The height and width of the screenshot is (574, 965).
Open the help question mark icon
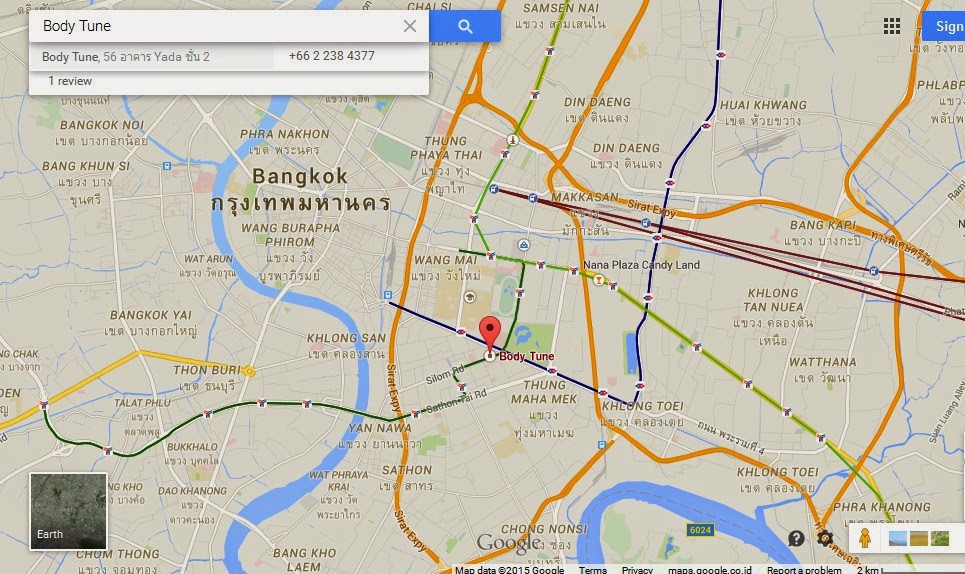[796, 539]
